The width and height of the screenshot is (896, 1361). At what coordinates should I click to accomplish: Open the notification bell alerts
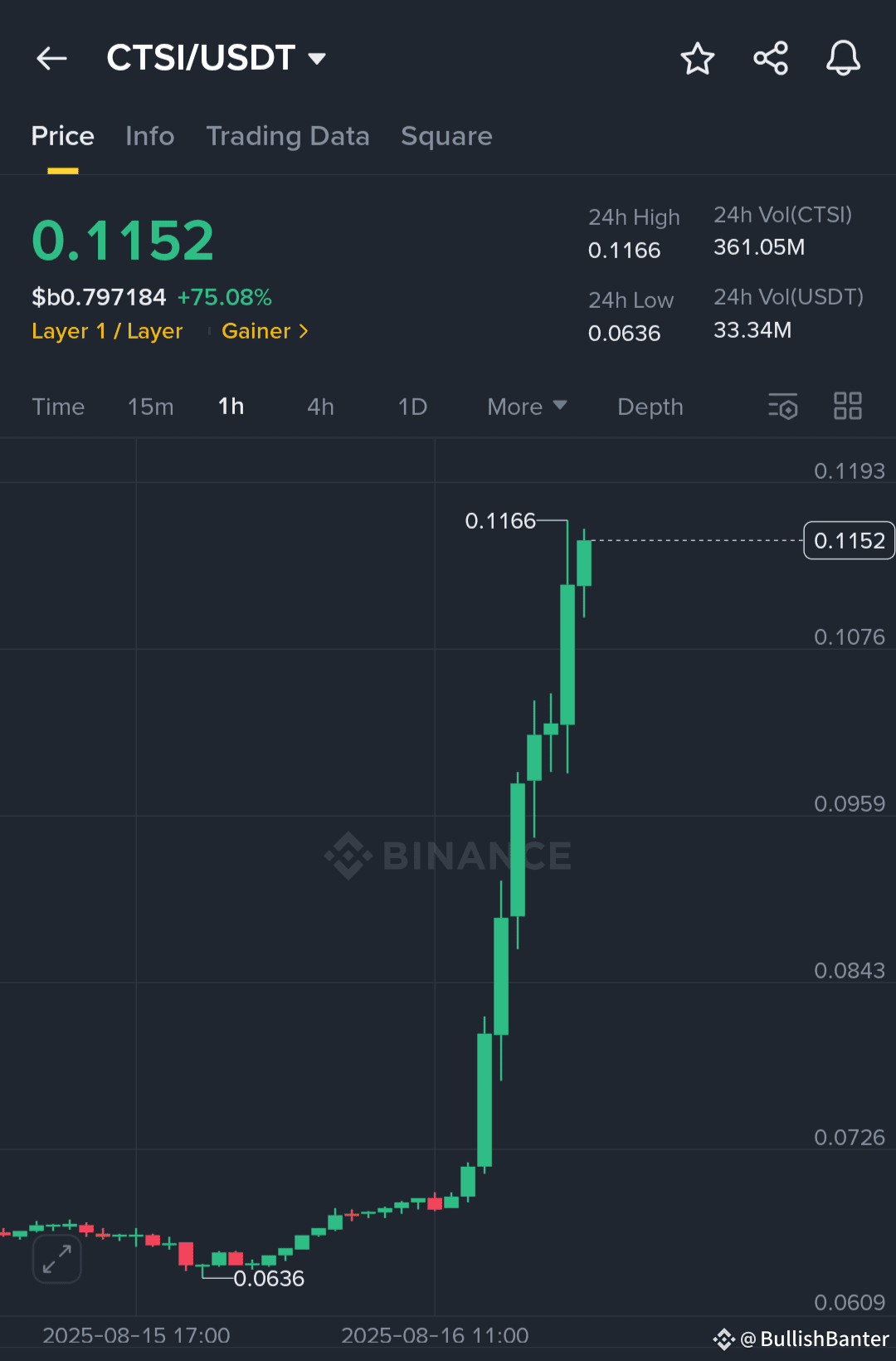click(x=844, y=58)
